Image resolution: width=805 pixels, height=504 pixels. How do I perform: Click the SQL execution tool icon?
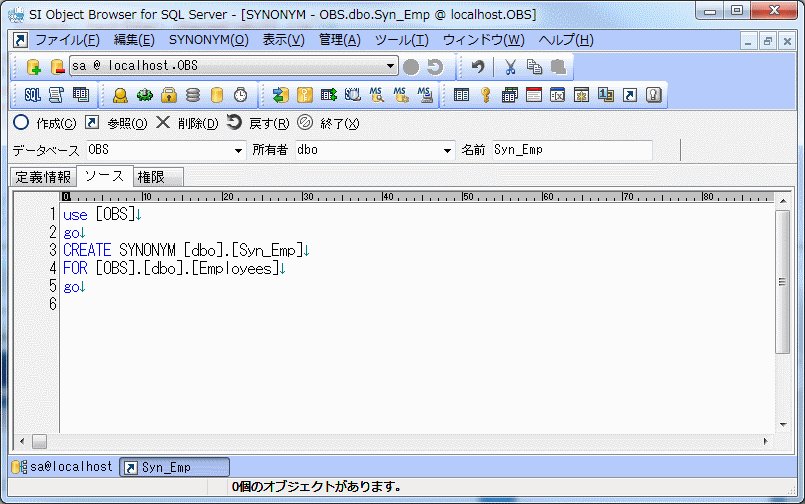click(32, 95)
